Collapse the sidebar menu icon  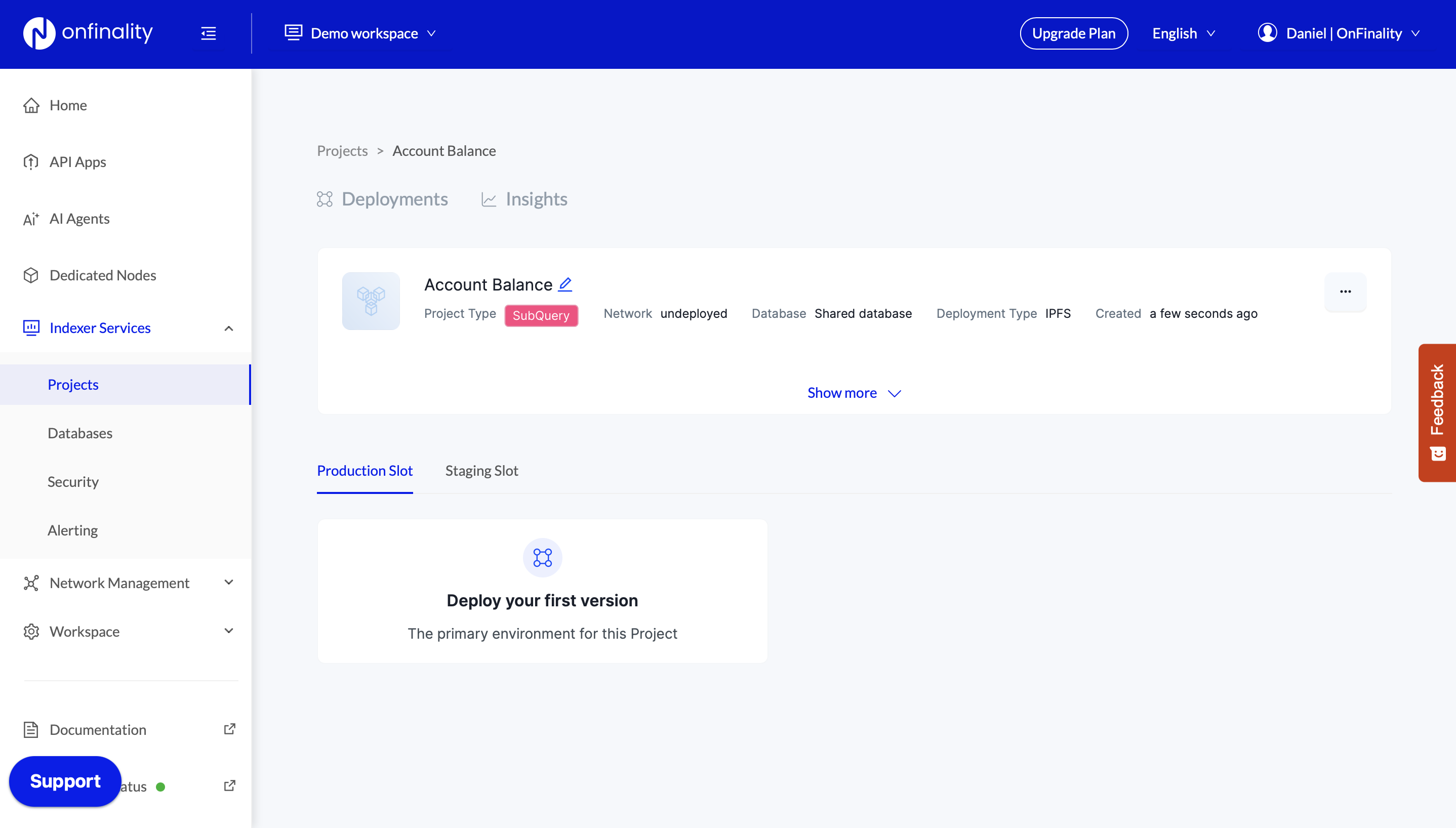(x=208, y=33)
